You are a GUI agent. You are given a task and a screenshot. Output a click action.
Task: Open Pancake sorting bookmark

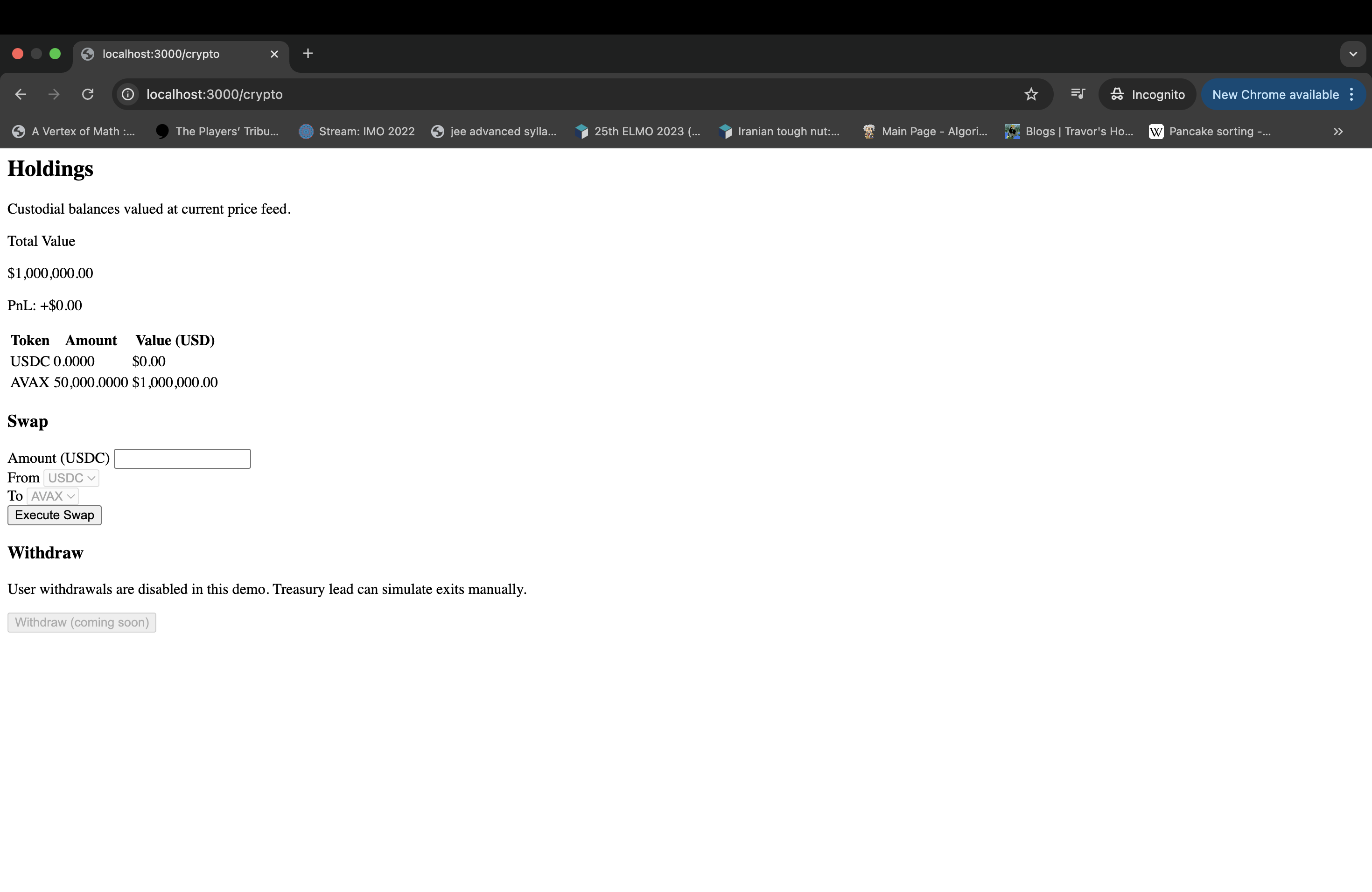click(1210, 132)
